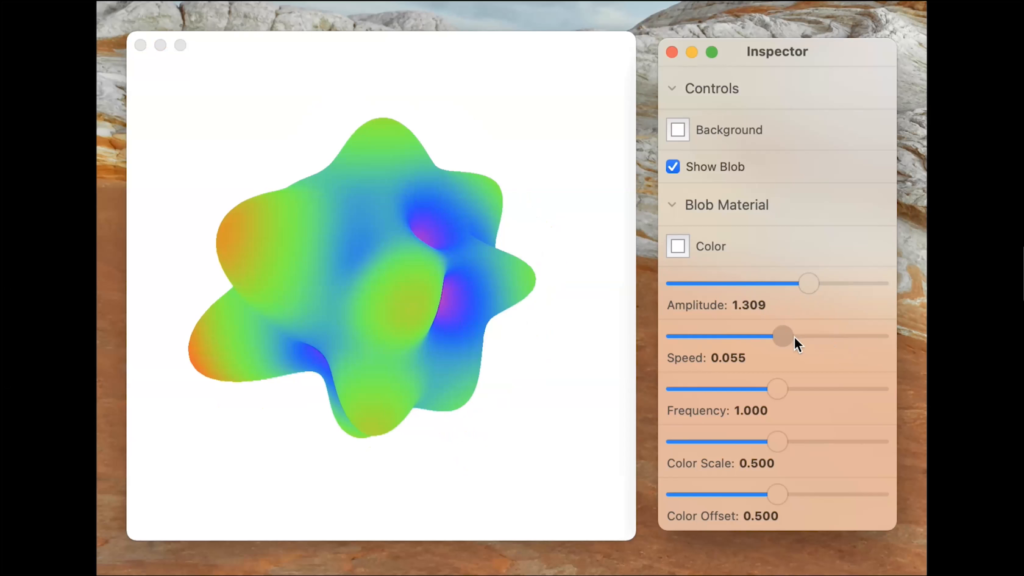The height and width of the screenshot is (576, 1024).
Task: Click the Amplitude value 1.309
Action: [x=748, y=305]
